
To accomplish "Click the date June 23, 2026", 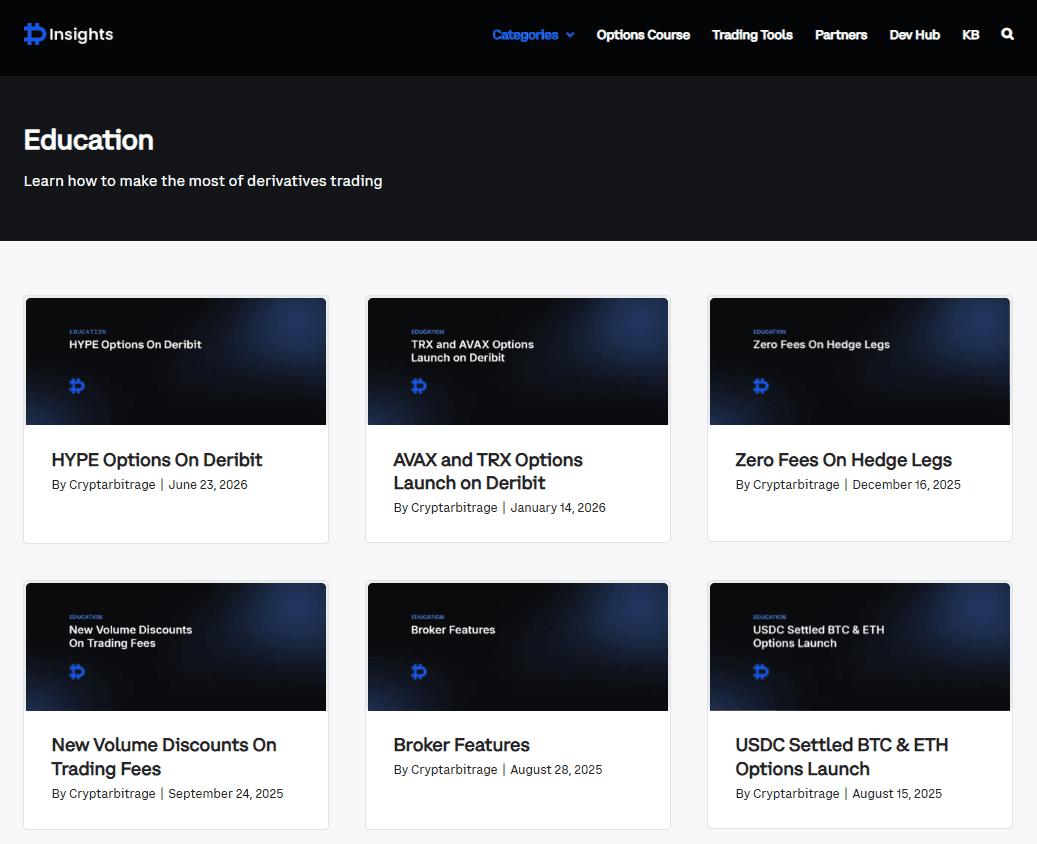I will (208, 485).
